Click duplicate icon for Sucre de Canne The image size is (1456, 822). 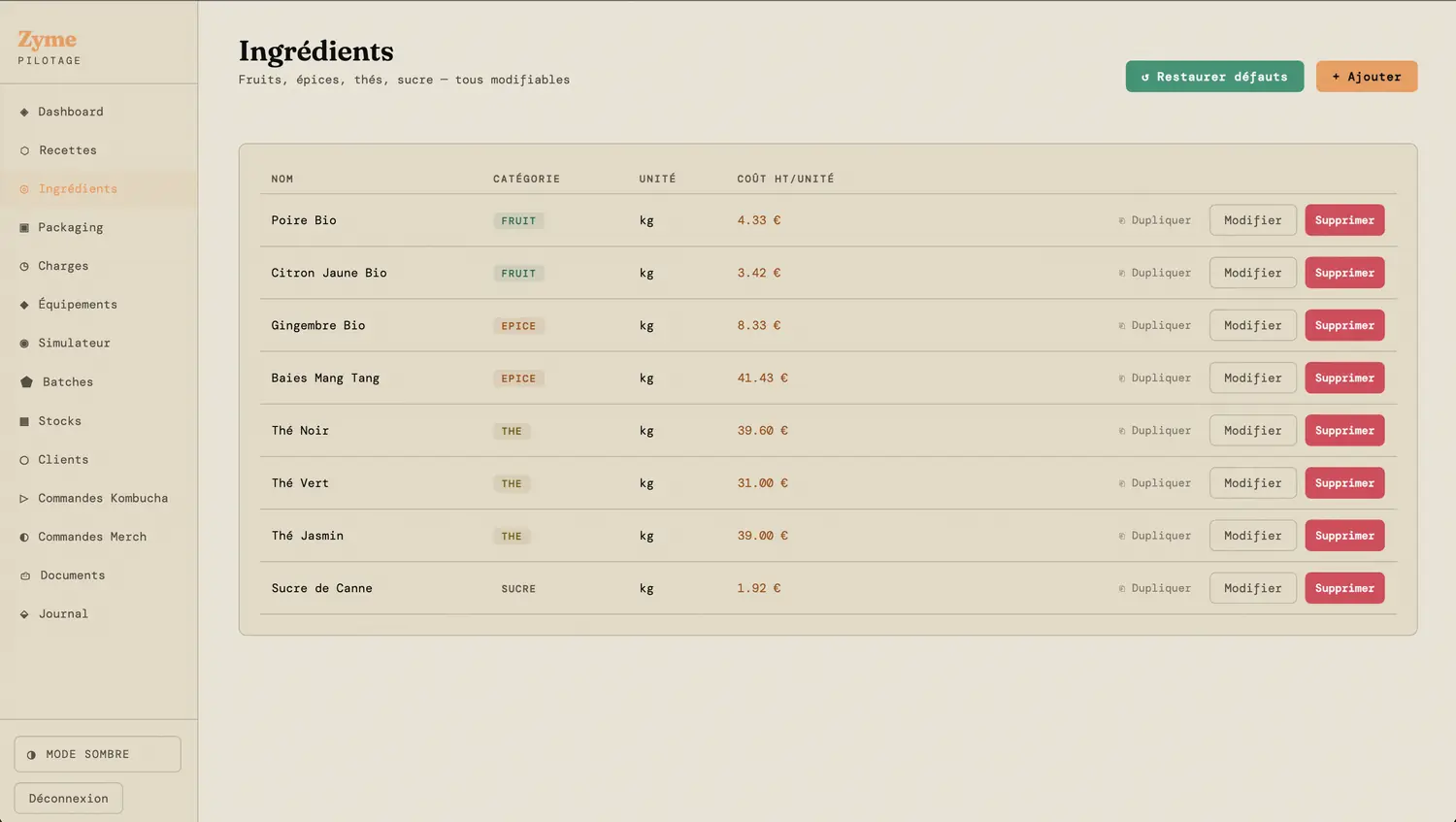(x=1122, y=588)
